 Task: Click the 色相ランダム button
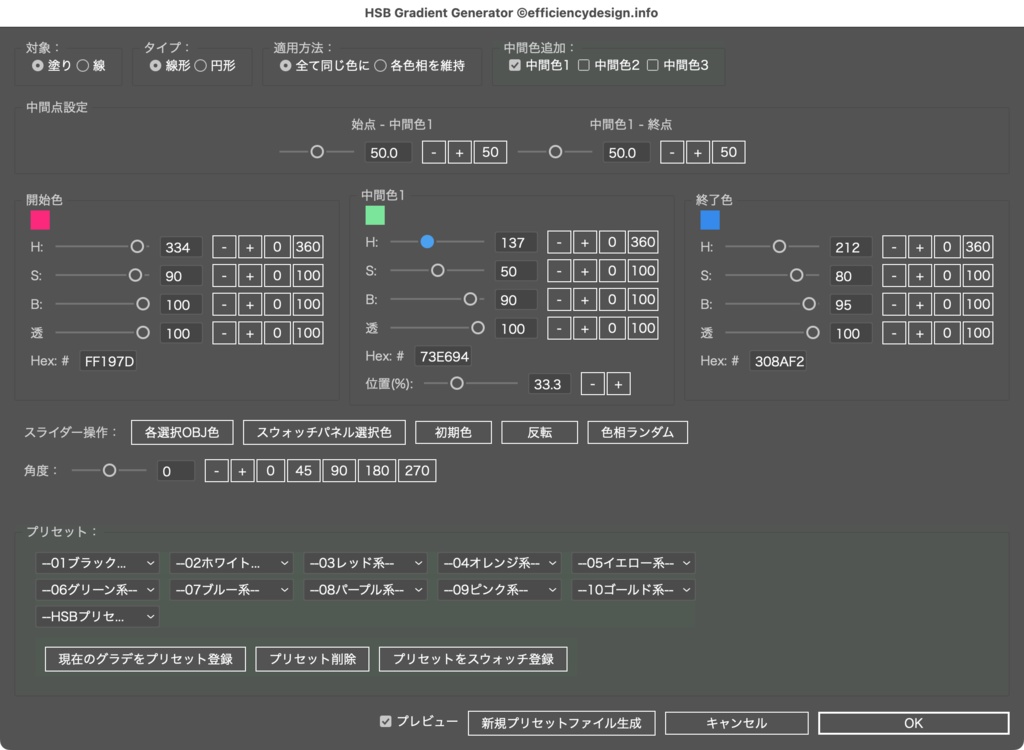637,432
